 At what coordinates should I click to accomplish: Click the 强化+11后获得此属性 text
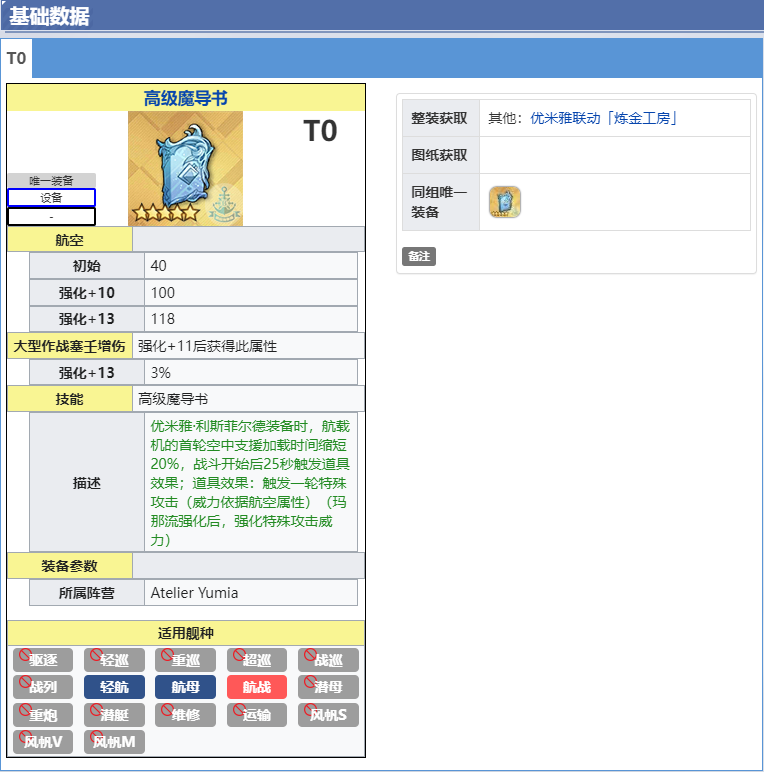tap(207, 346)
